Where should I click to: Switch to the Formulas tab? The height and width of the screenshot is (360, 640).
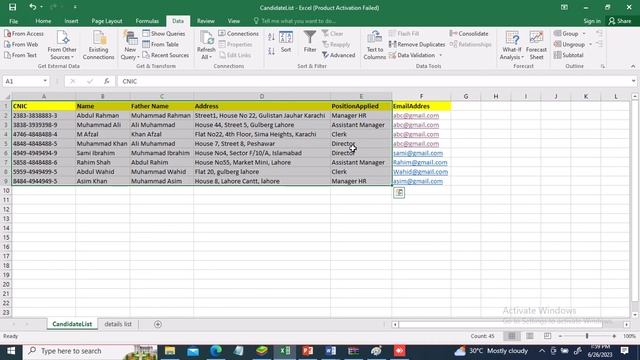(147, 21)
